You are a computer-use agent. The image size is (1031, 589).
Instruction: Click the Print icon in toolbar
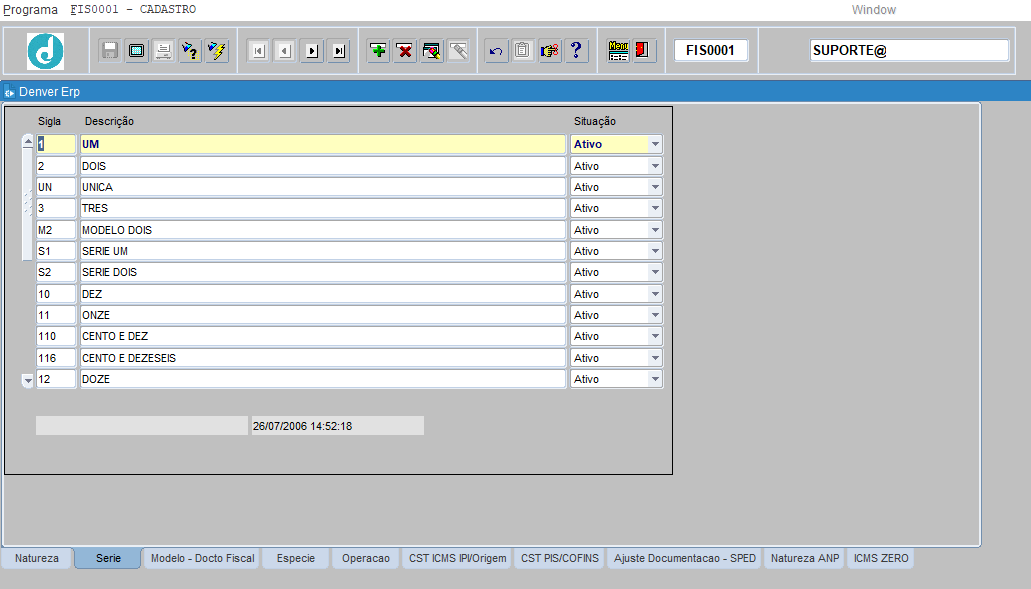pos(163,51)
